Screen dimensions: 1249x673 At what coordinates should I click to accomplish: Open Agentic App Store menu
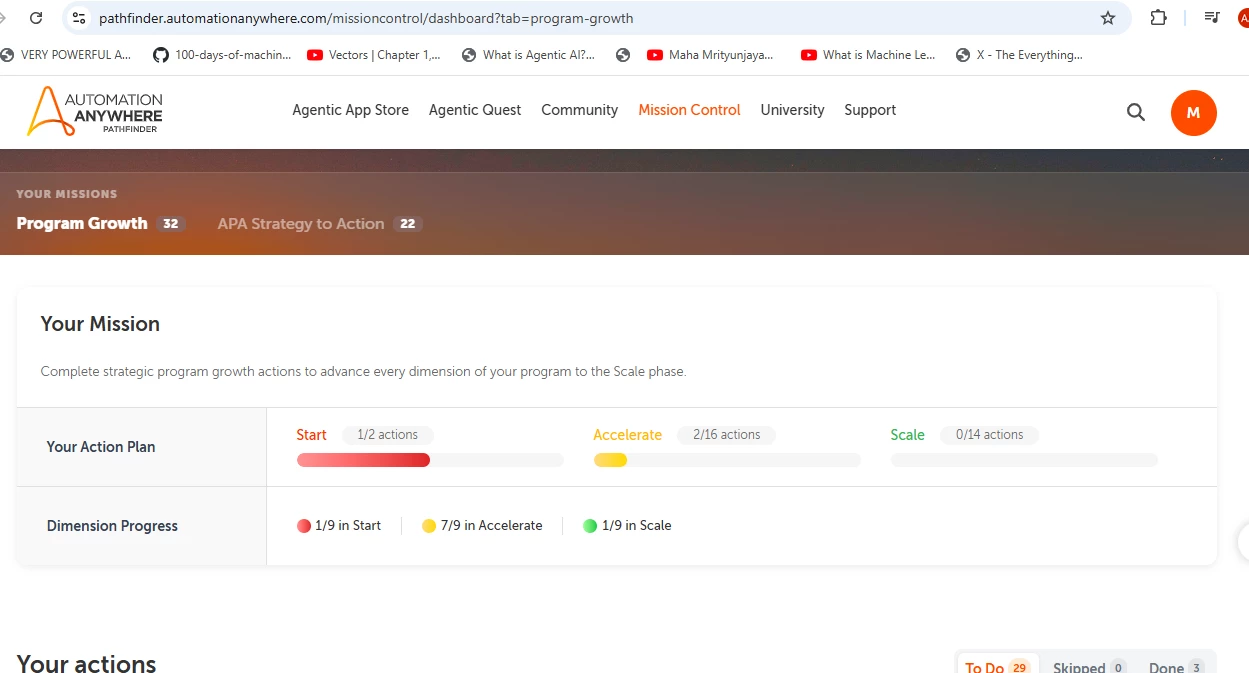(350, 110)
